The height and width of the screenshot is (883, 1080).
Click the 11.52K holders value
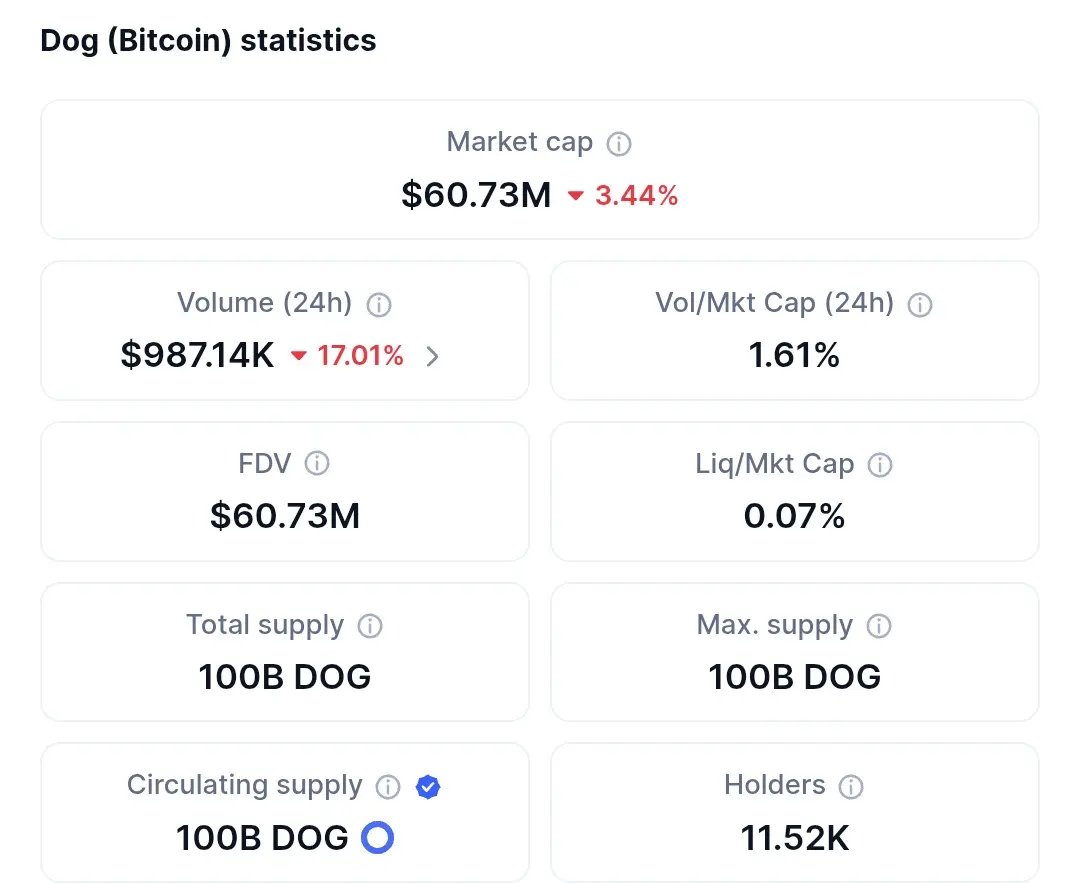795,838
